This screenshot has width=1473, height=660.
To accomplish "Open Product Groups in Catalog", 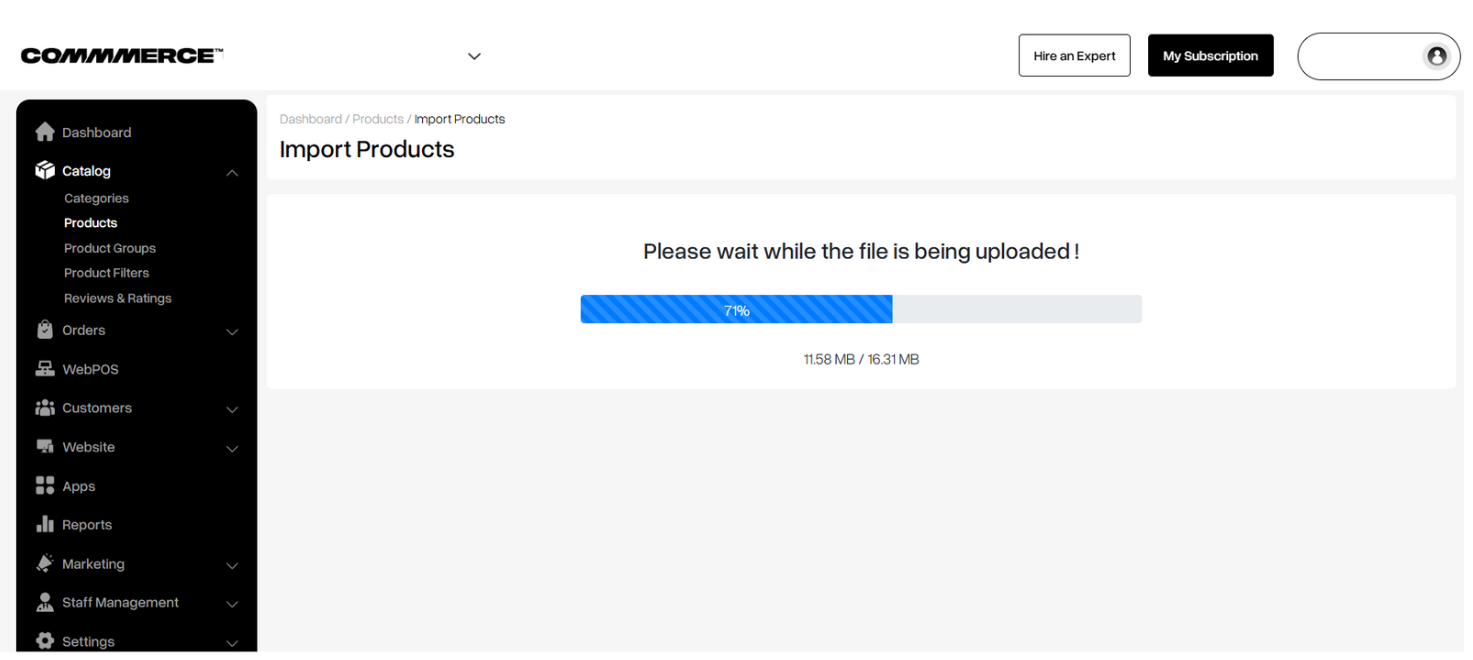I will coord(110,249).
